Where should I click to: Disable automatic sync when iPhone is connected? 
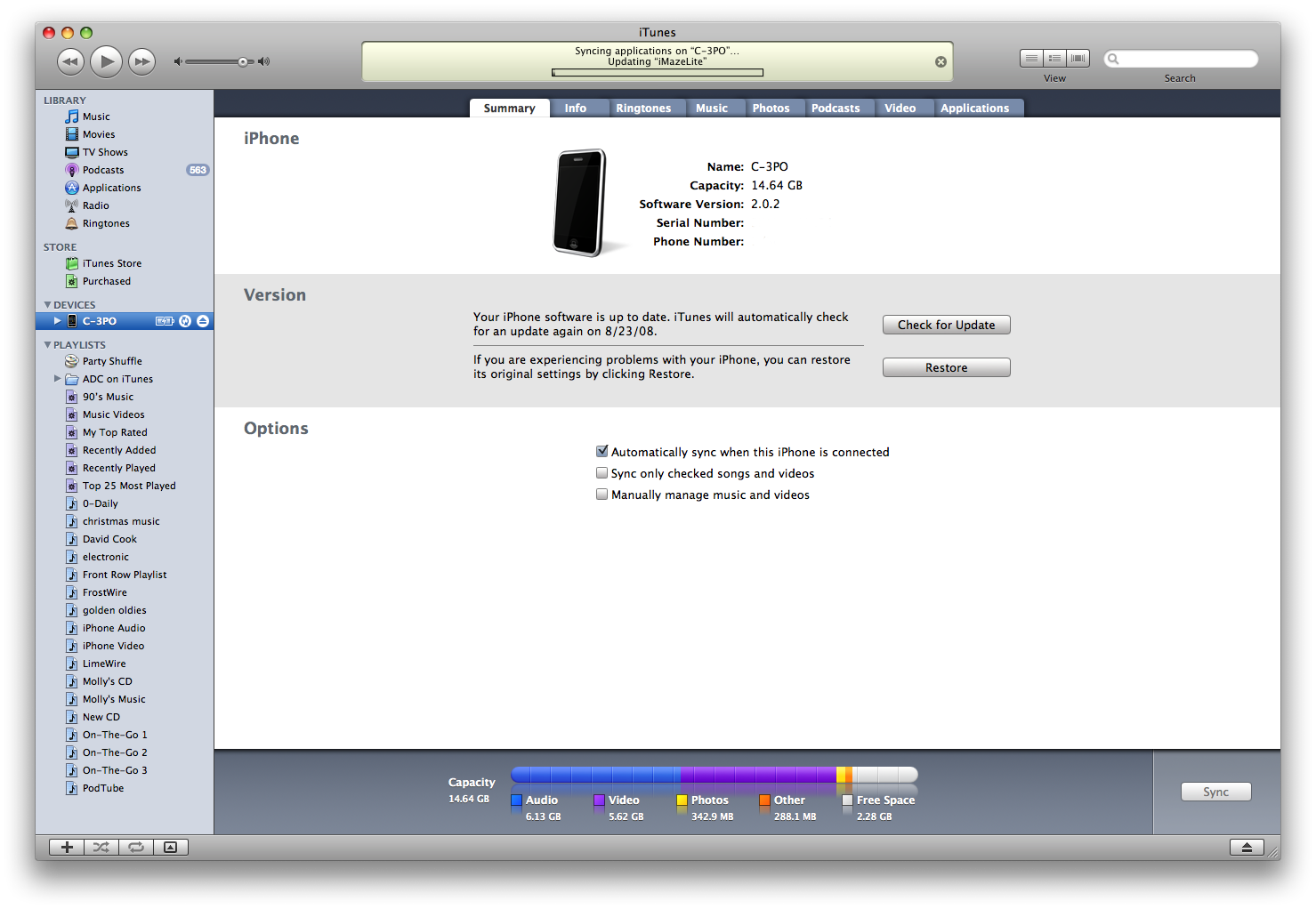[x=602, y=451]
